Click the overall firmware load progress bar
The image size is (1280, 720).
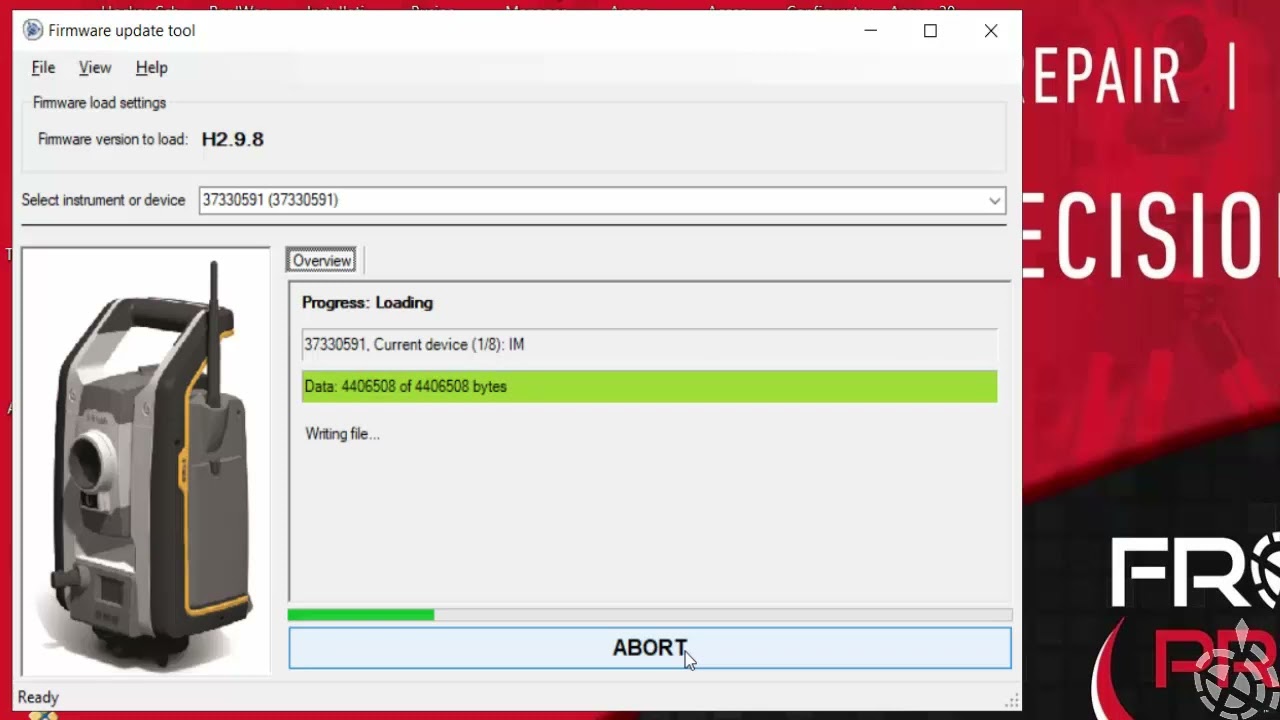tap(650, 615)
